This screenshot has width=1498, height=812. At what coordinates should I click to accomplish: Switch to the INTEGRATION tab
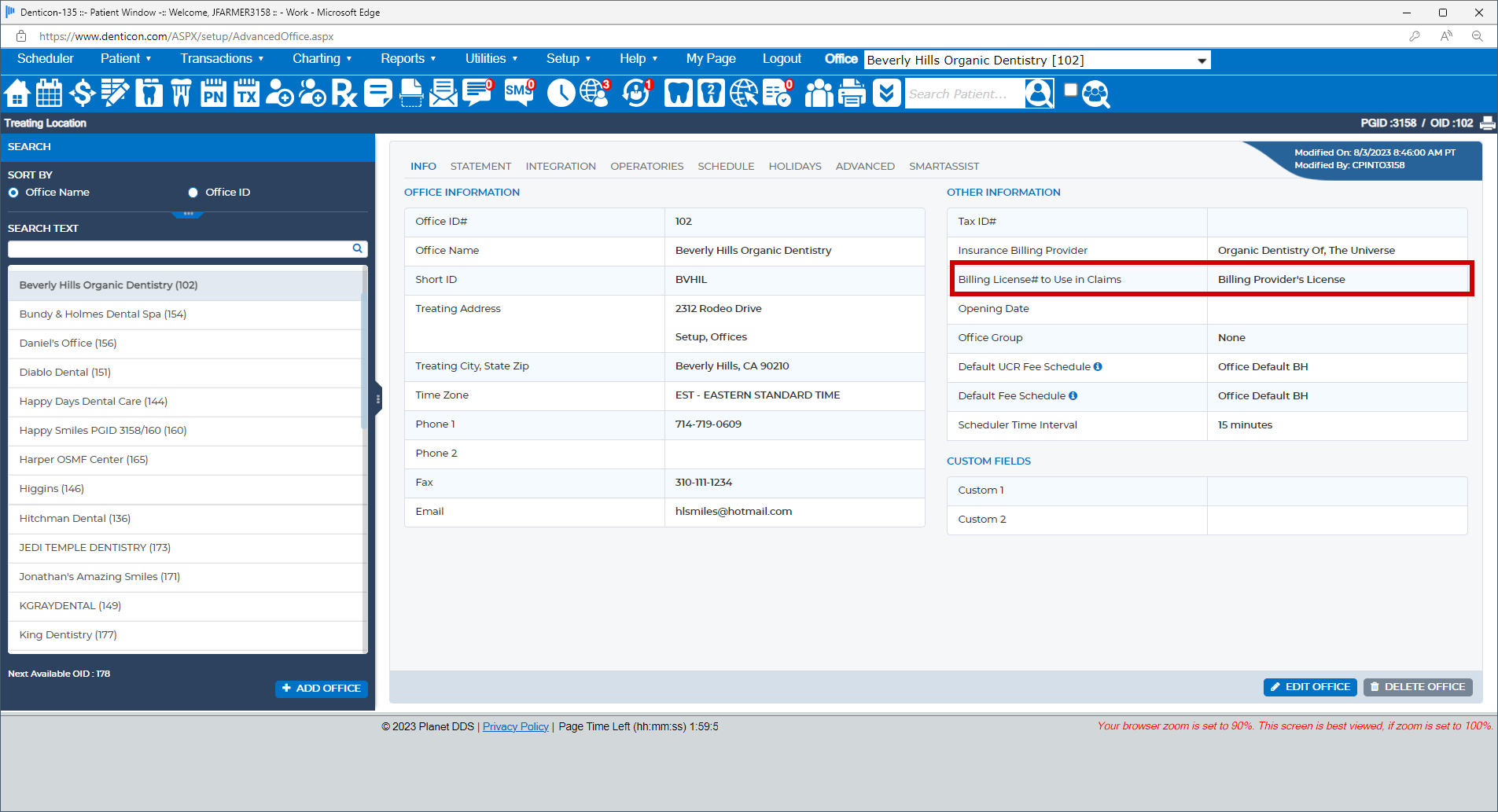tap(561, 166)
